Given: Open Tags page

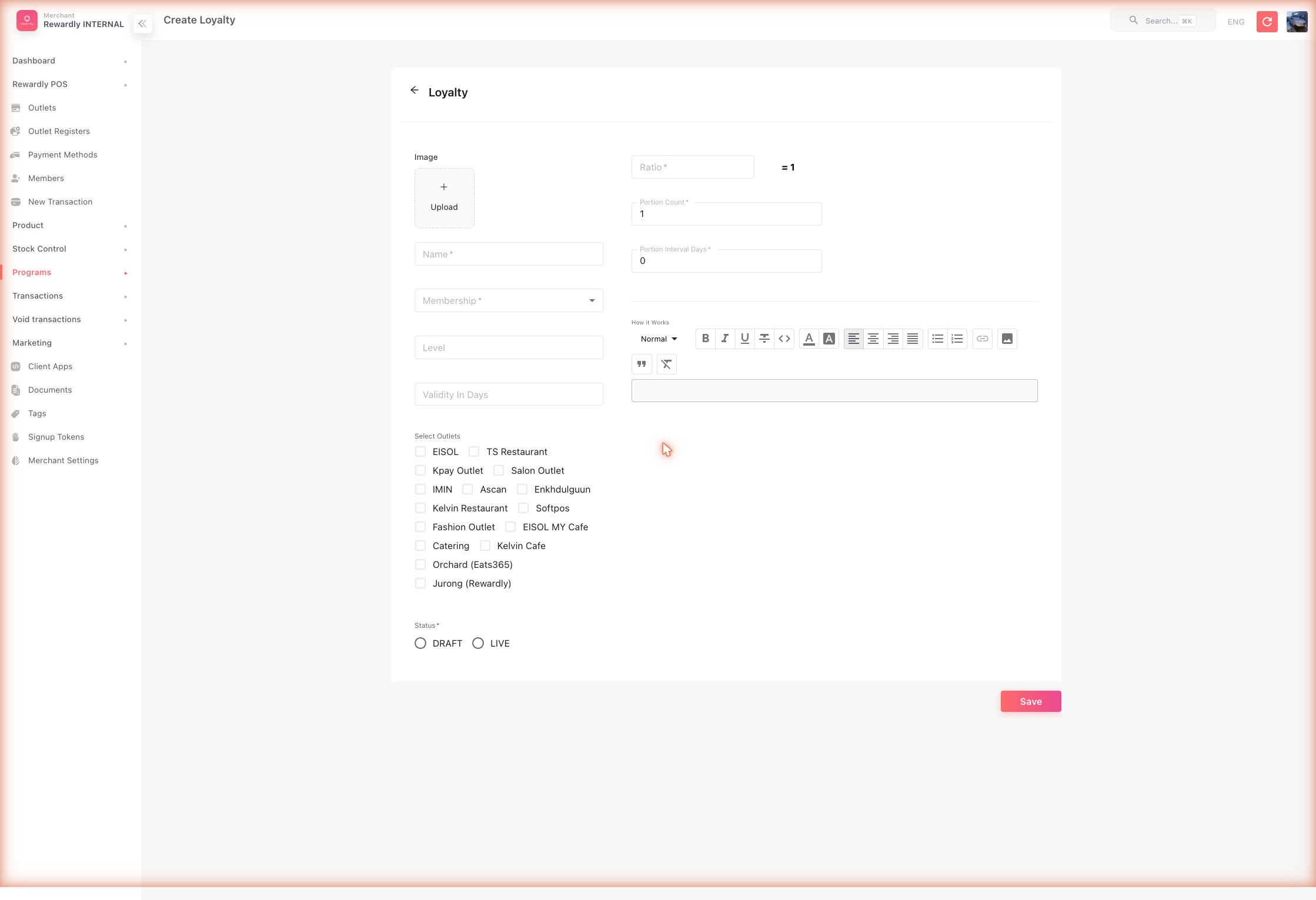Looking at the screenshot, I should click(x=37, y=413).
